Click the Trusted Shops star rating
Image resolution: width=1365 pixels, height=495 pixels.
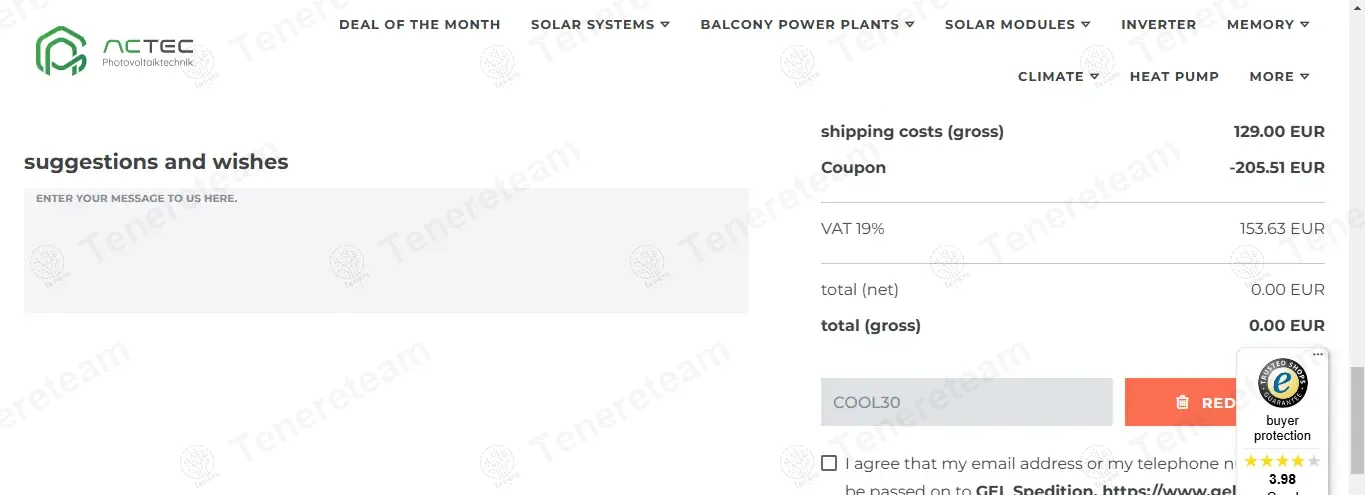(x=1282, y=461)
